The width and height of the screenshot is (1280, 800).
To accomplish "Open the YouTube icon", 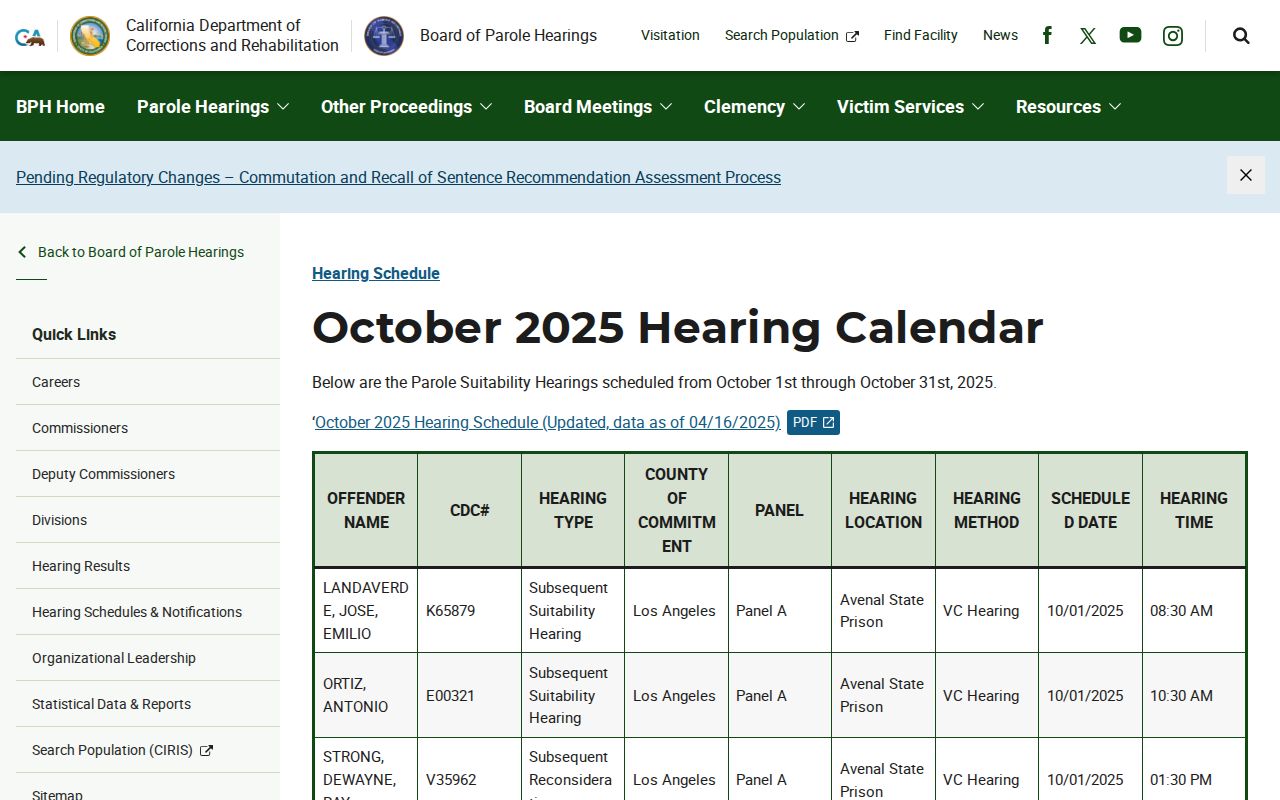I will click(x=1130, y=35).
